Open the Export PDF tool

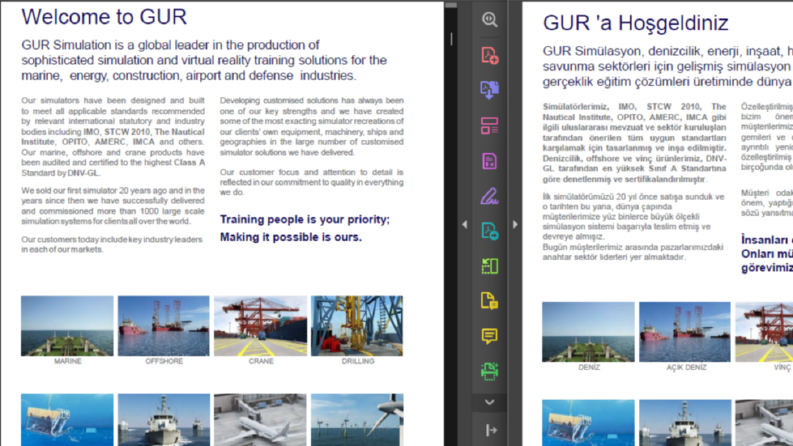[x=489, y=90]
